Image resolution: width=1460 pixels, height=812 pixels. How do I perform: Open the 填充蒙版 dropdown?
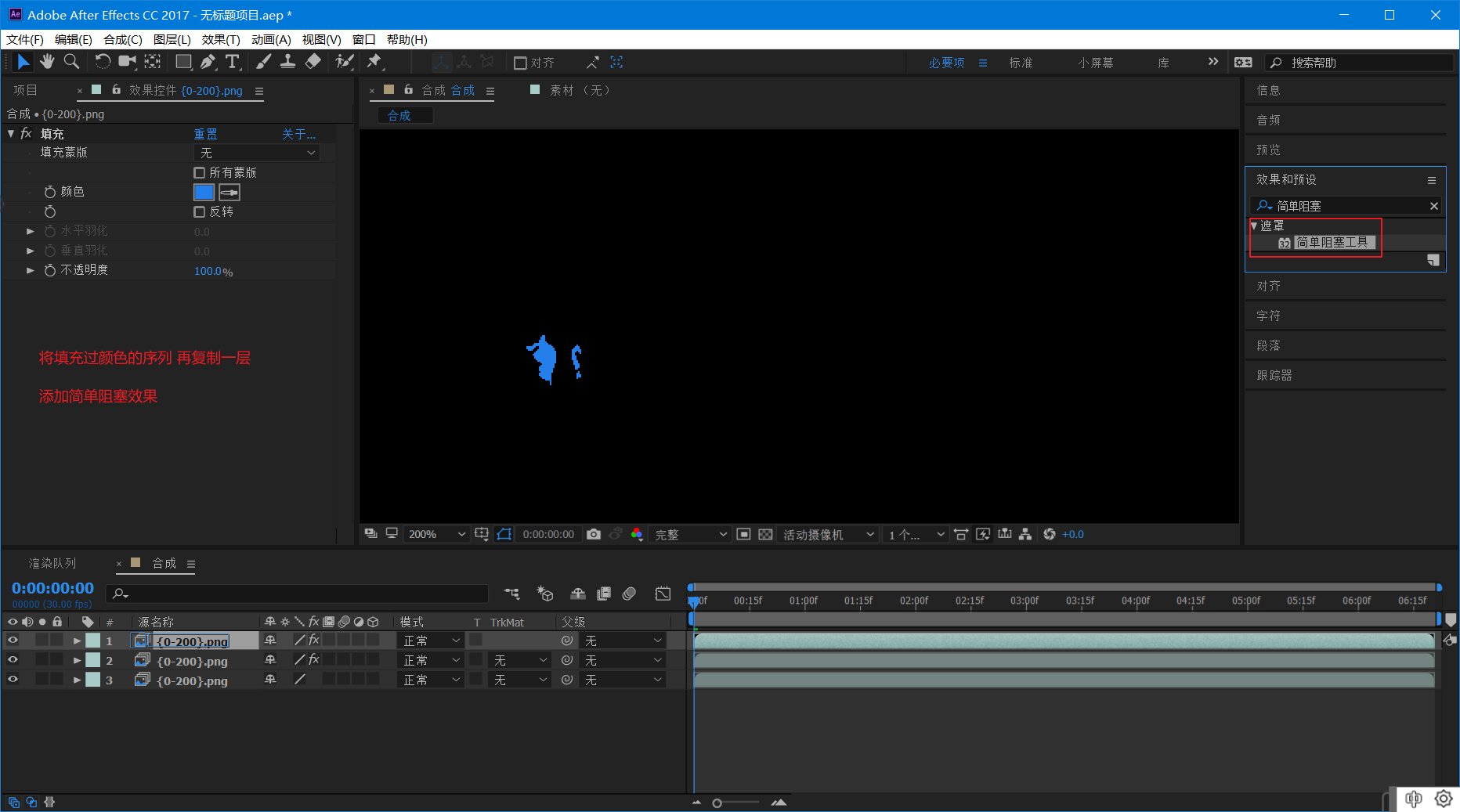click(x=257, y=153)
